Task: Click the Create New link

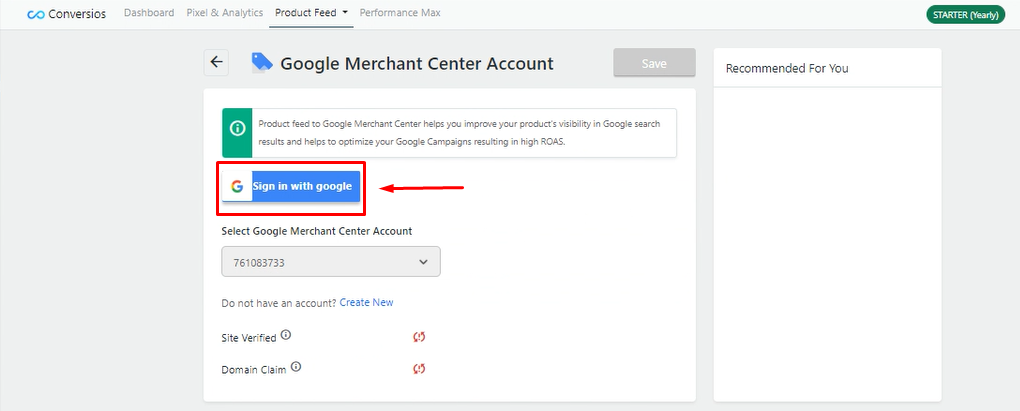Action: (366, 302)
